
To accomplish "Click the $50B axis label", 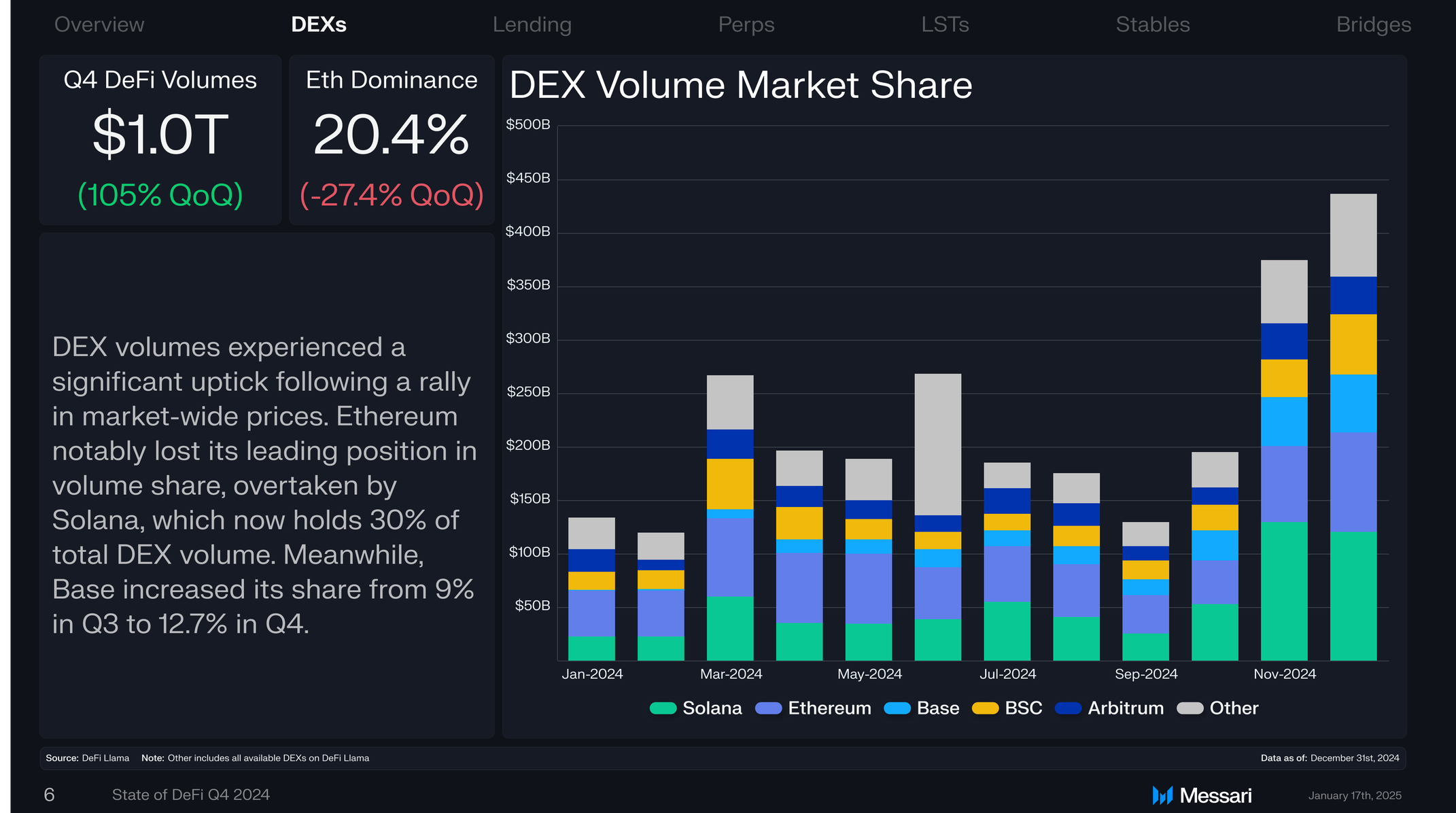I will coord(532,606).
